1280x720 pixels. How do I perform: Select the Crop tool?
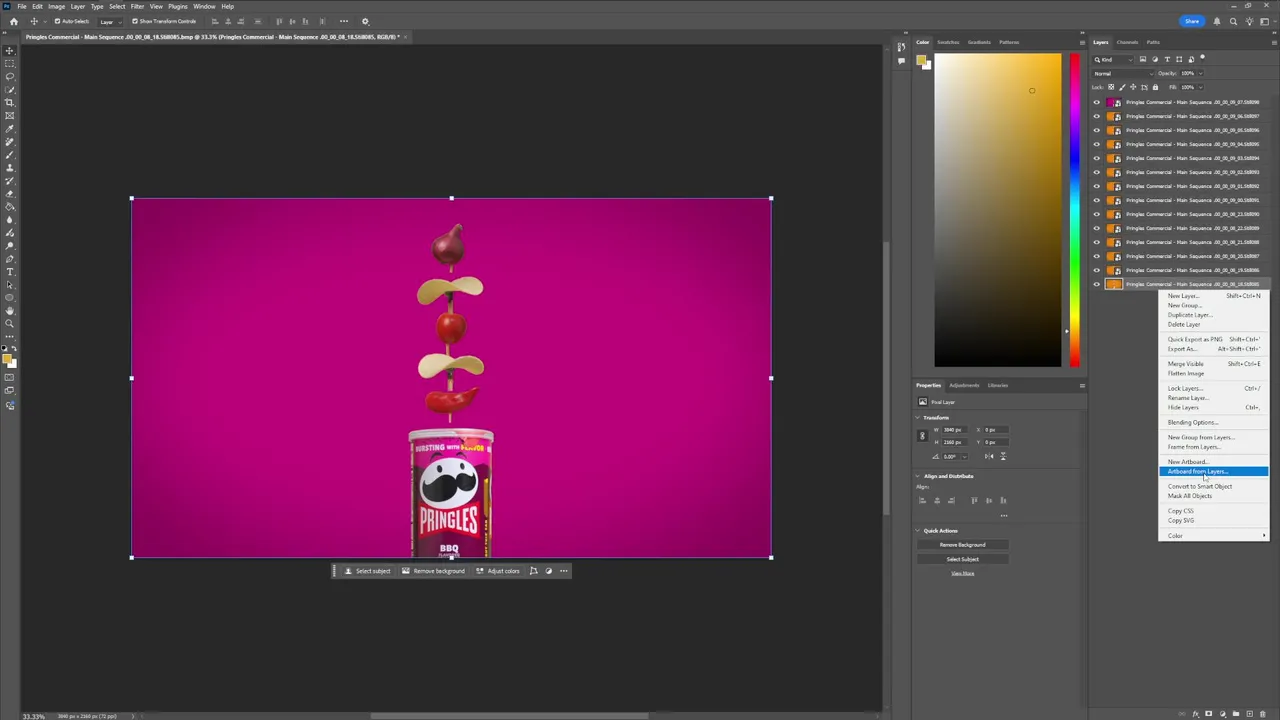tap(10, 102)
